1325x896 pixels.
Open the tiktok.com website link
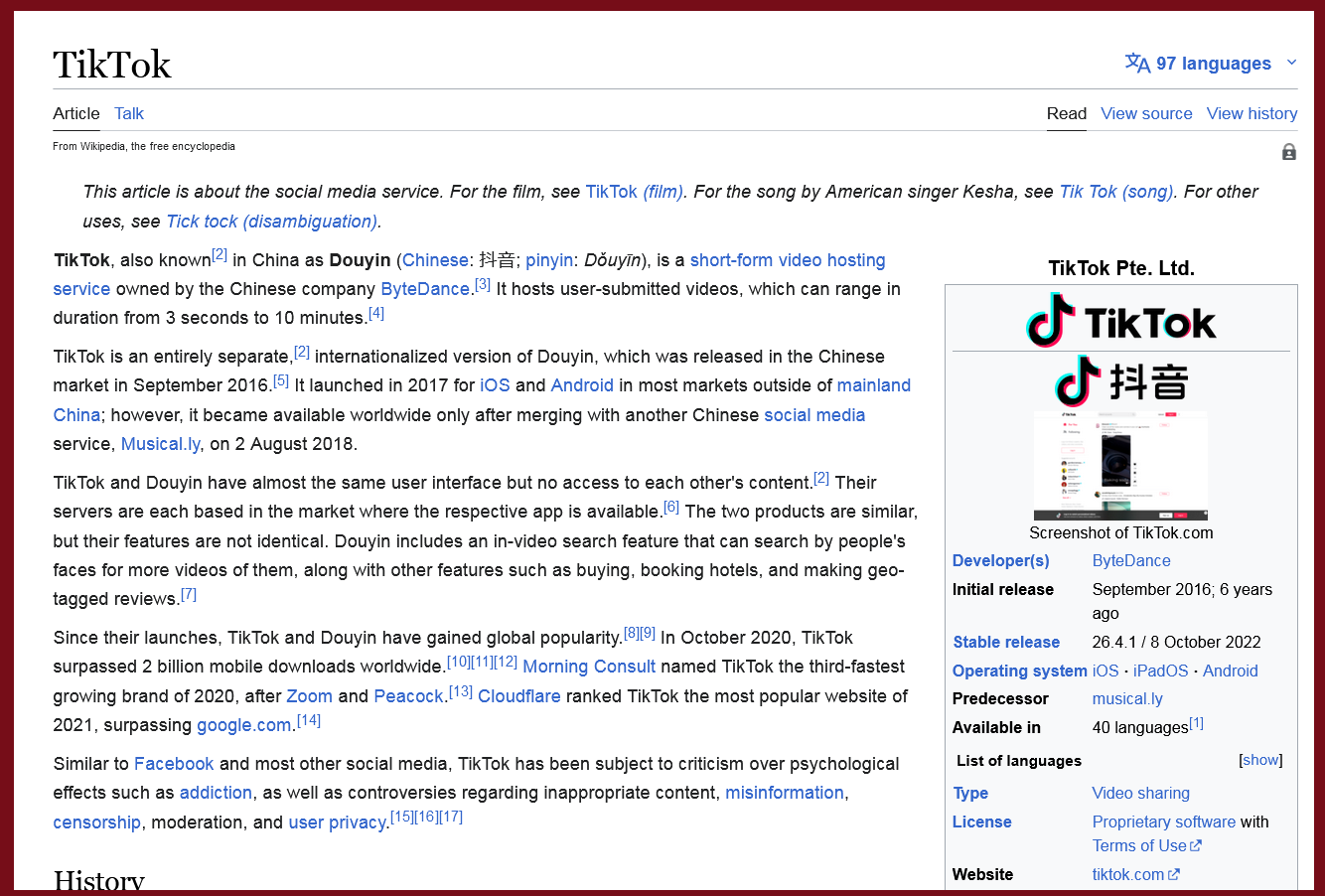1128,875
